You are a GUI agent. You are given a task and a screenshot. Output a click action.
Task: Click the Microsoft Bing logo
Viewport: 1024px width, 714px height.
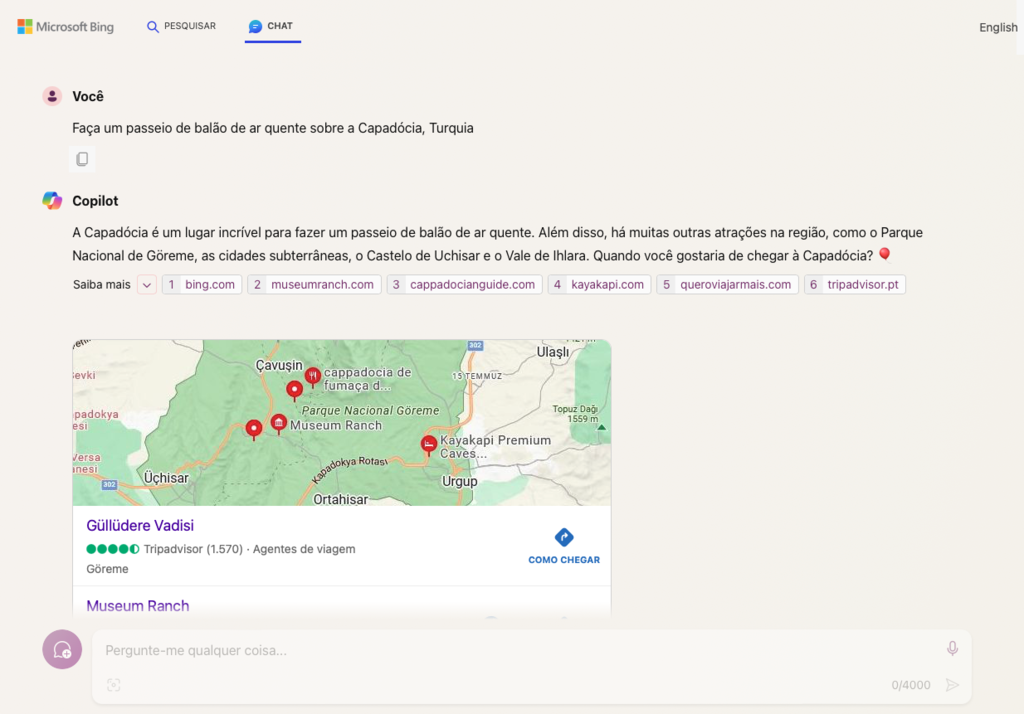[x=65, y=27]
